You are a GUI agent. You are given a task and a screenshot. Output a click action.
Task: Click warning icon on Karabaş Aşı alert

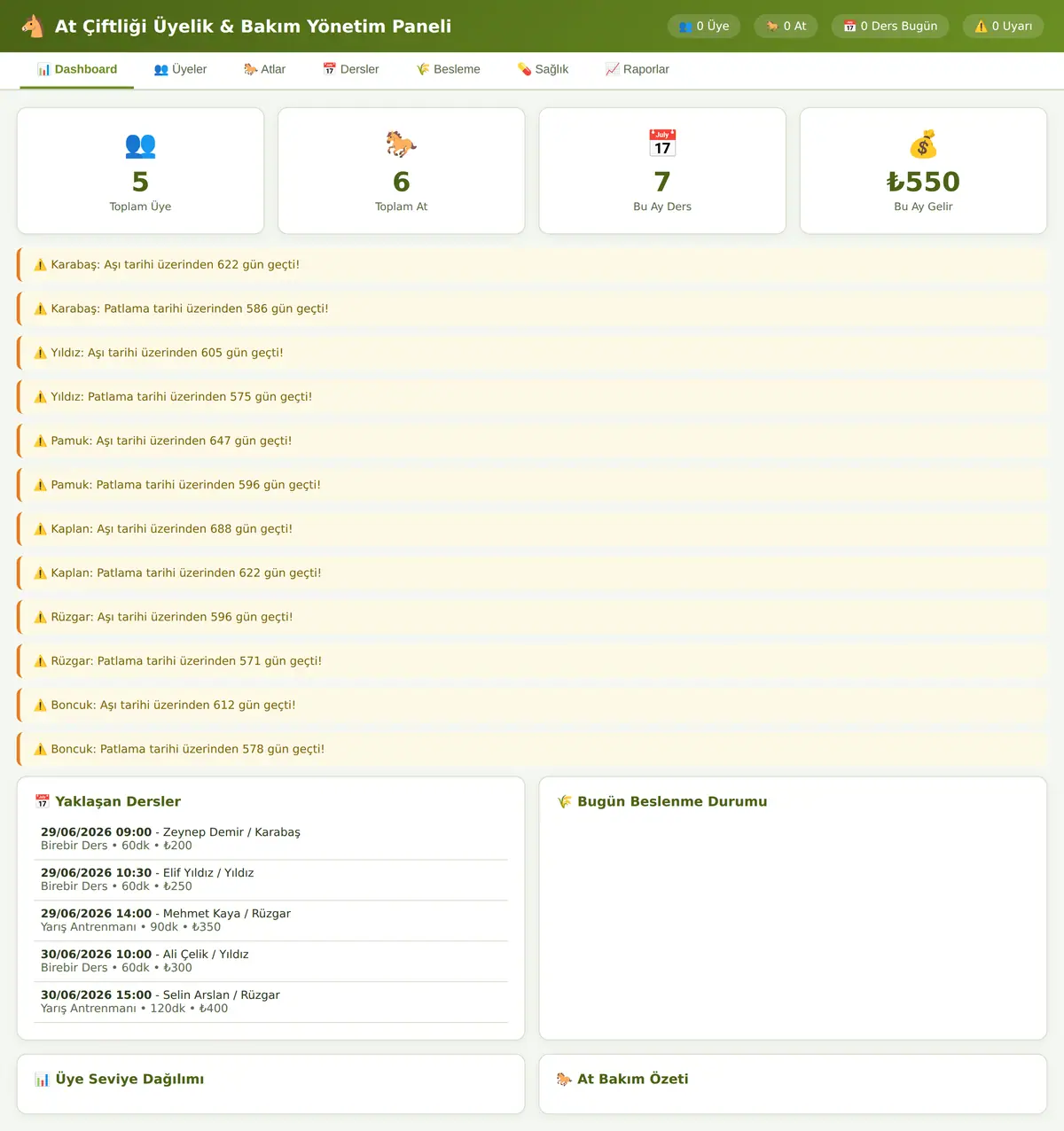[x=40, y=265]
